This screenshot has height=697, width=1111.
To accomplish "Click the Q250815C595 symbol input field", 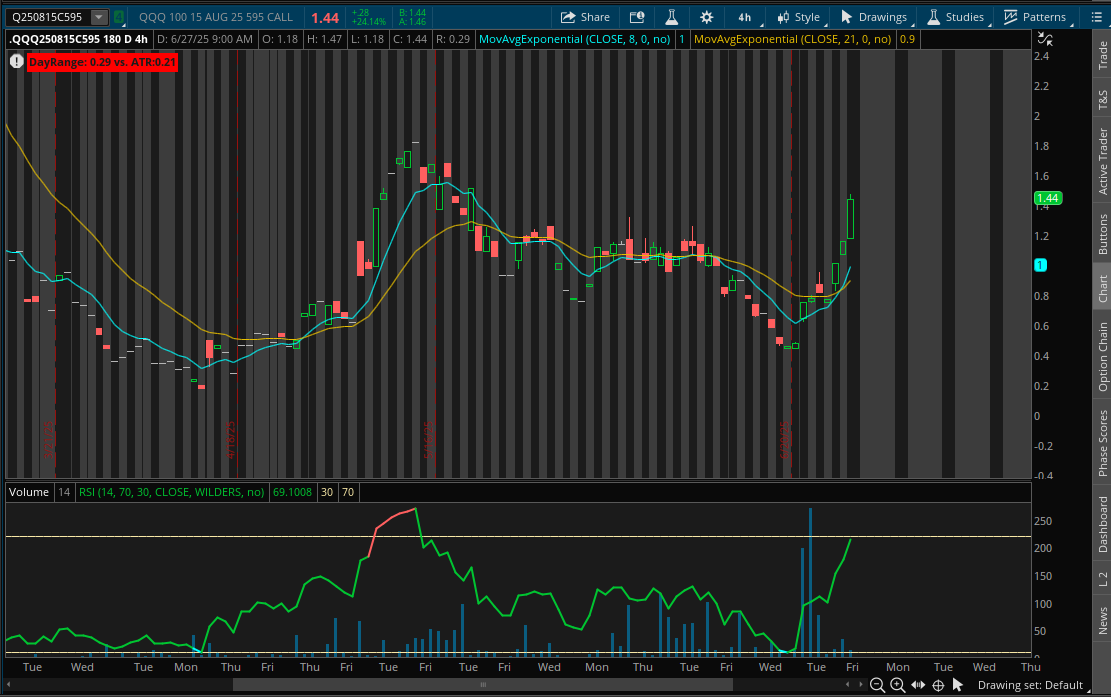I will 48,17.
